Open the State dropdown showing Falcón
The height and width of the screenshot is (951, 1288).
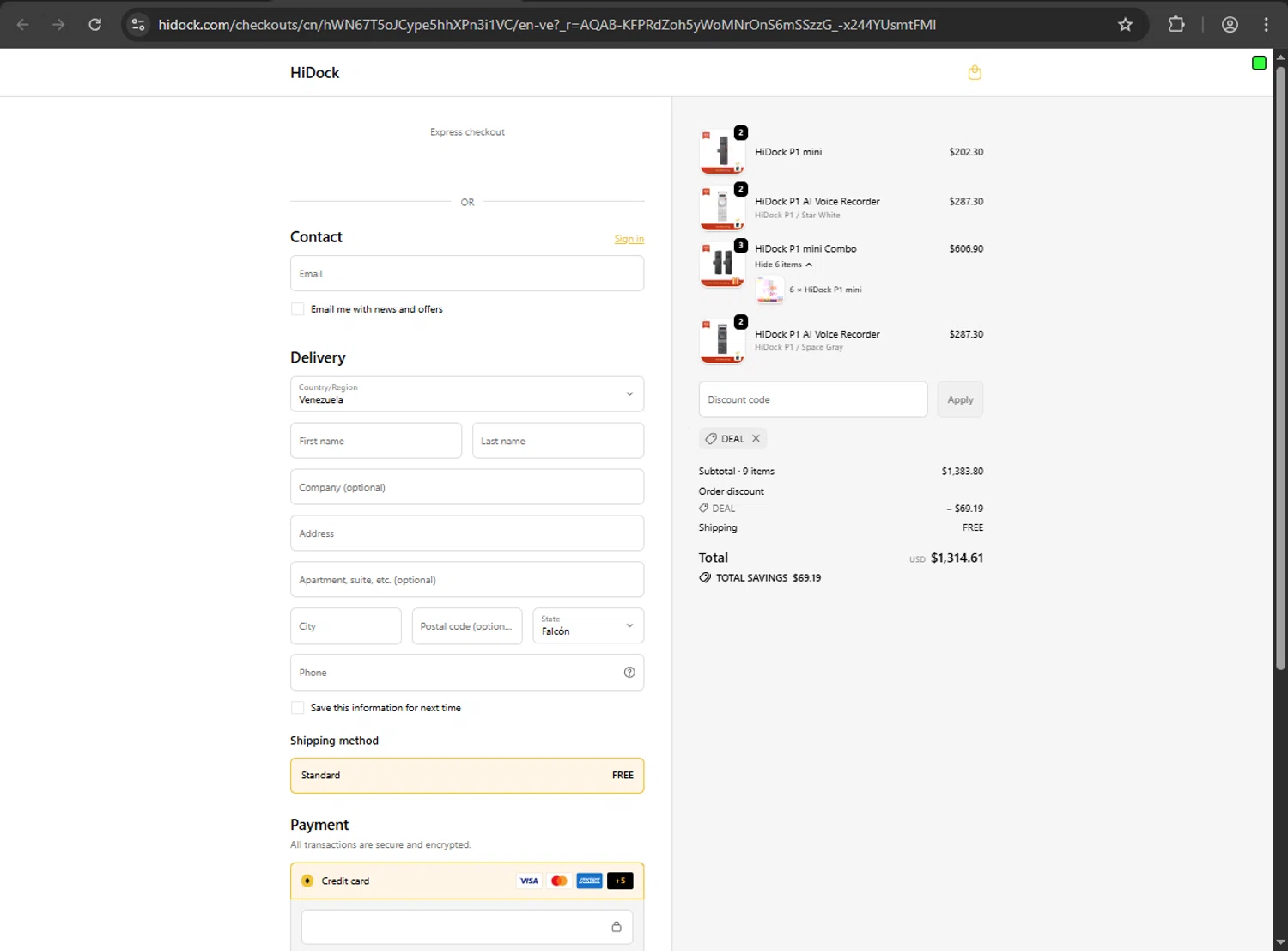pyautogui.click(x=588, y=626)
